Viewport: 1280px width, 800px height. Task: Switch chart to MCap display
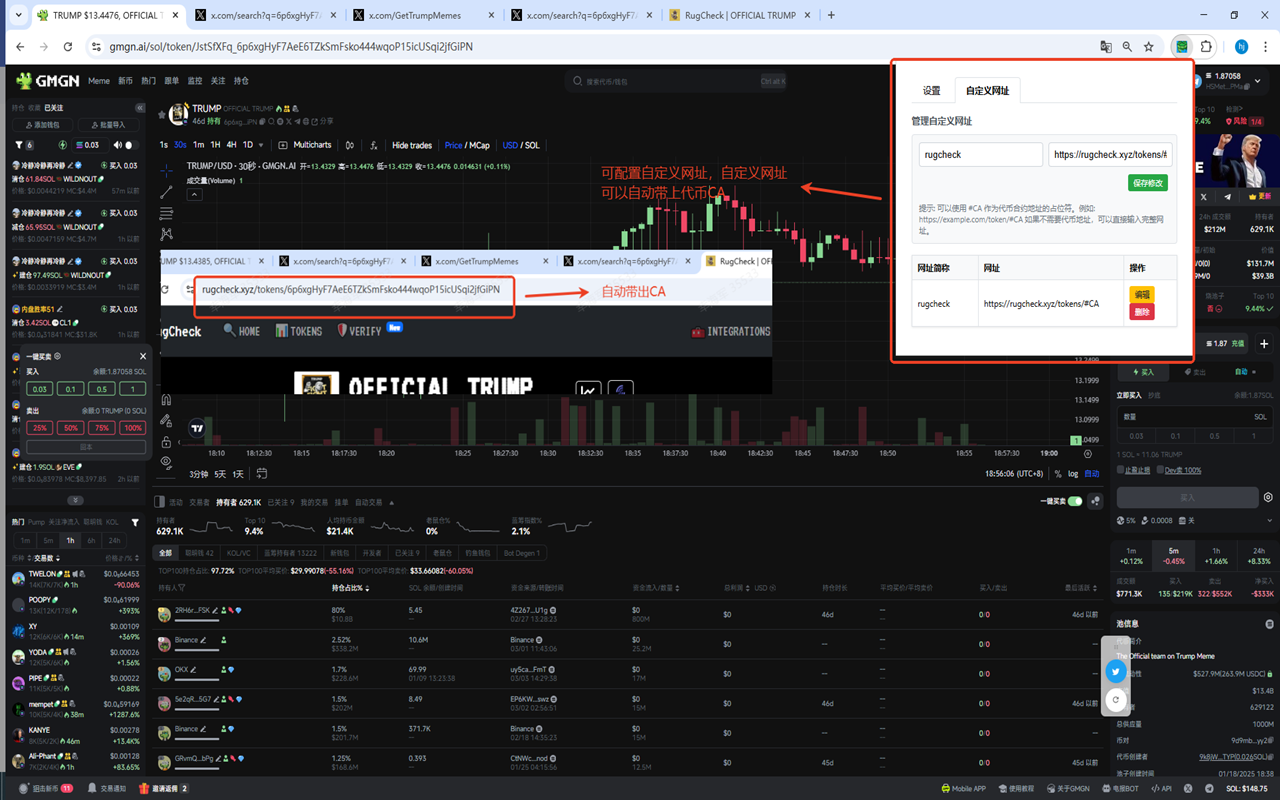click(x=480, y=145)
